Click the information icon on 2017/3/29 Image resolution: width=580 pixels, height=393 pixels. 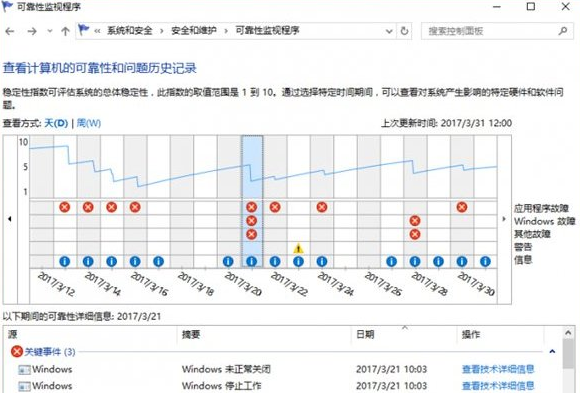coord(438,262)
